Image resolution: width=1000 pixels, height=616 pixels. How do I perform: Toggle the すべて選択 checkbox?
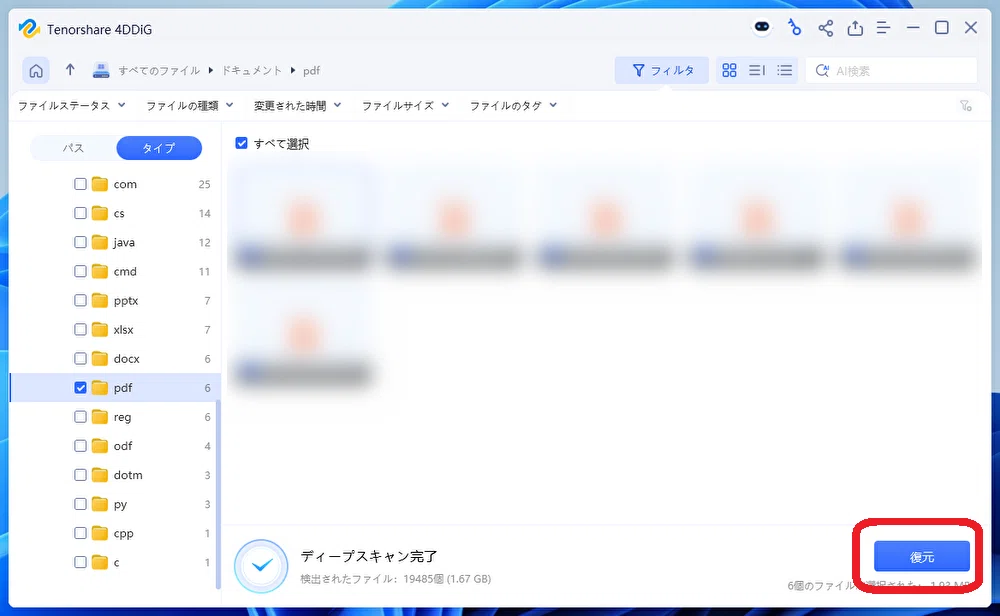pyautogui.click(x=241, y=143)
